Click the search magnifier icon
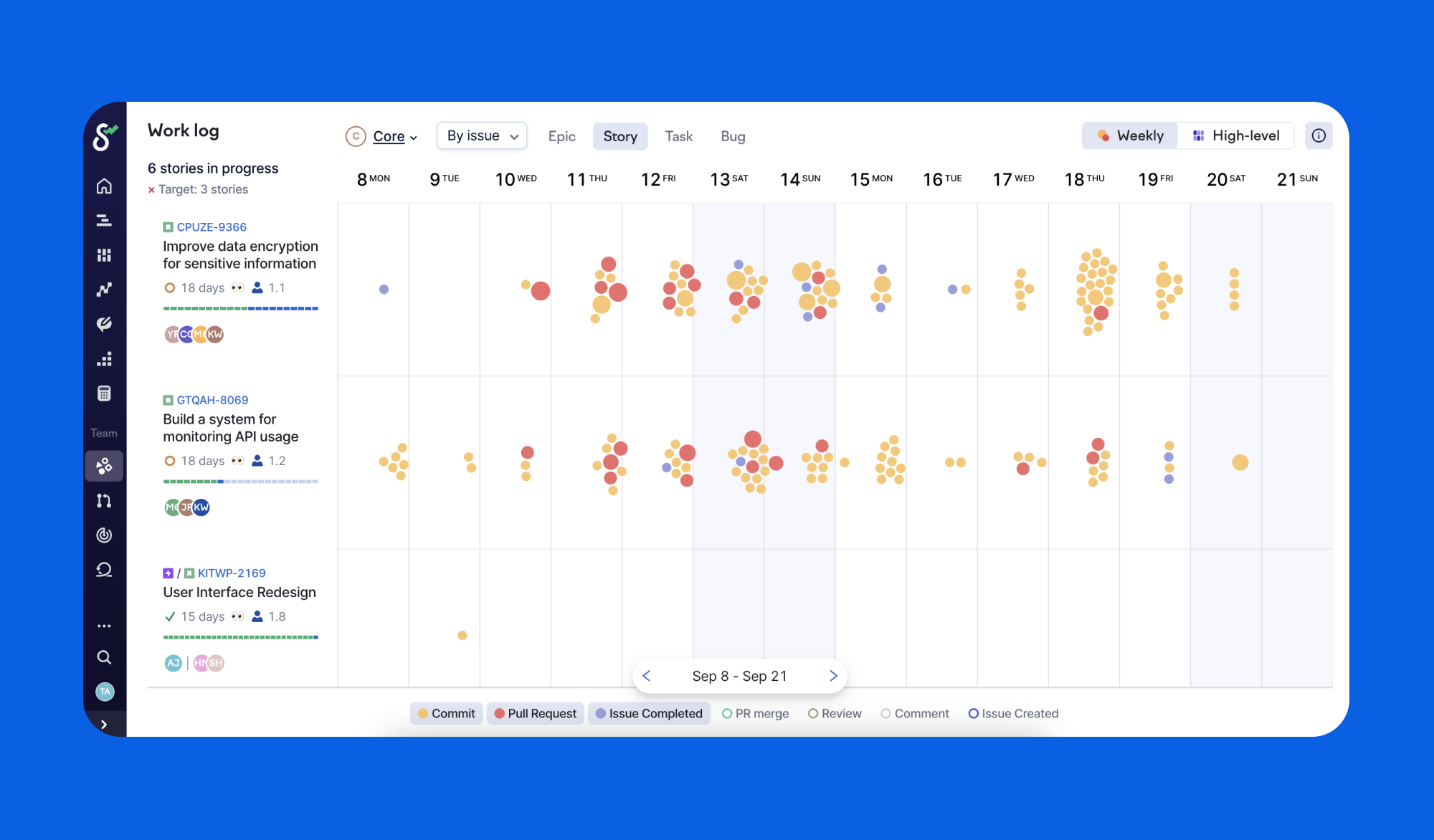The width and height of the screenshot is (1434, 840). coord(104,657)
